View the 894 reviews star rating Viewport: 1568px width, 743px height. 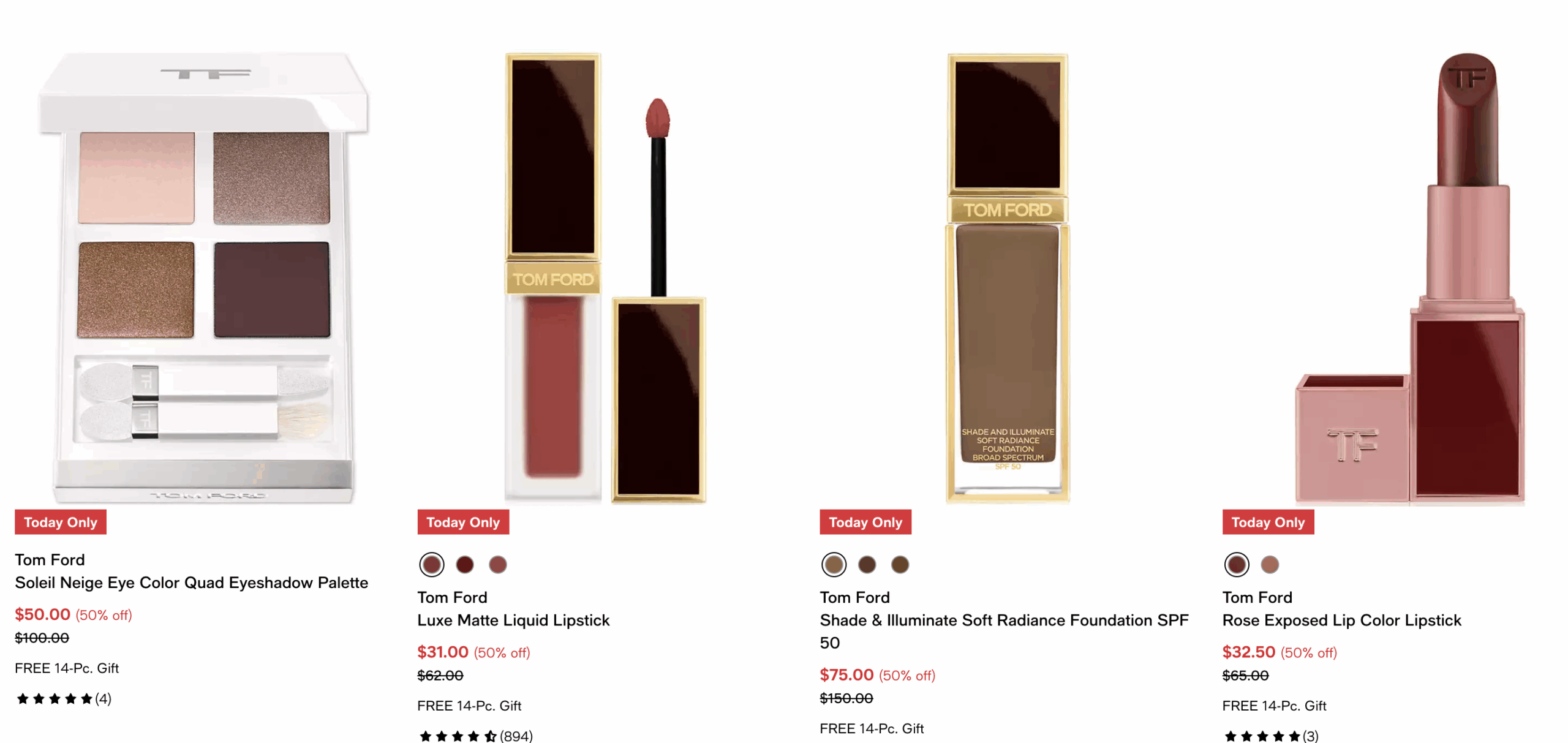(475, 736)
